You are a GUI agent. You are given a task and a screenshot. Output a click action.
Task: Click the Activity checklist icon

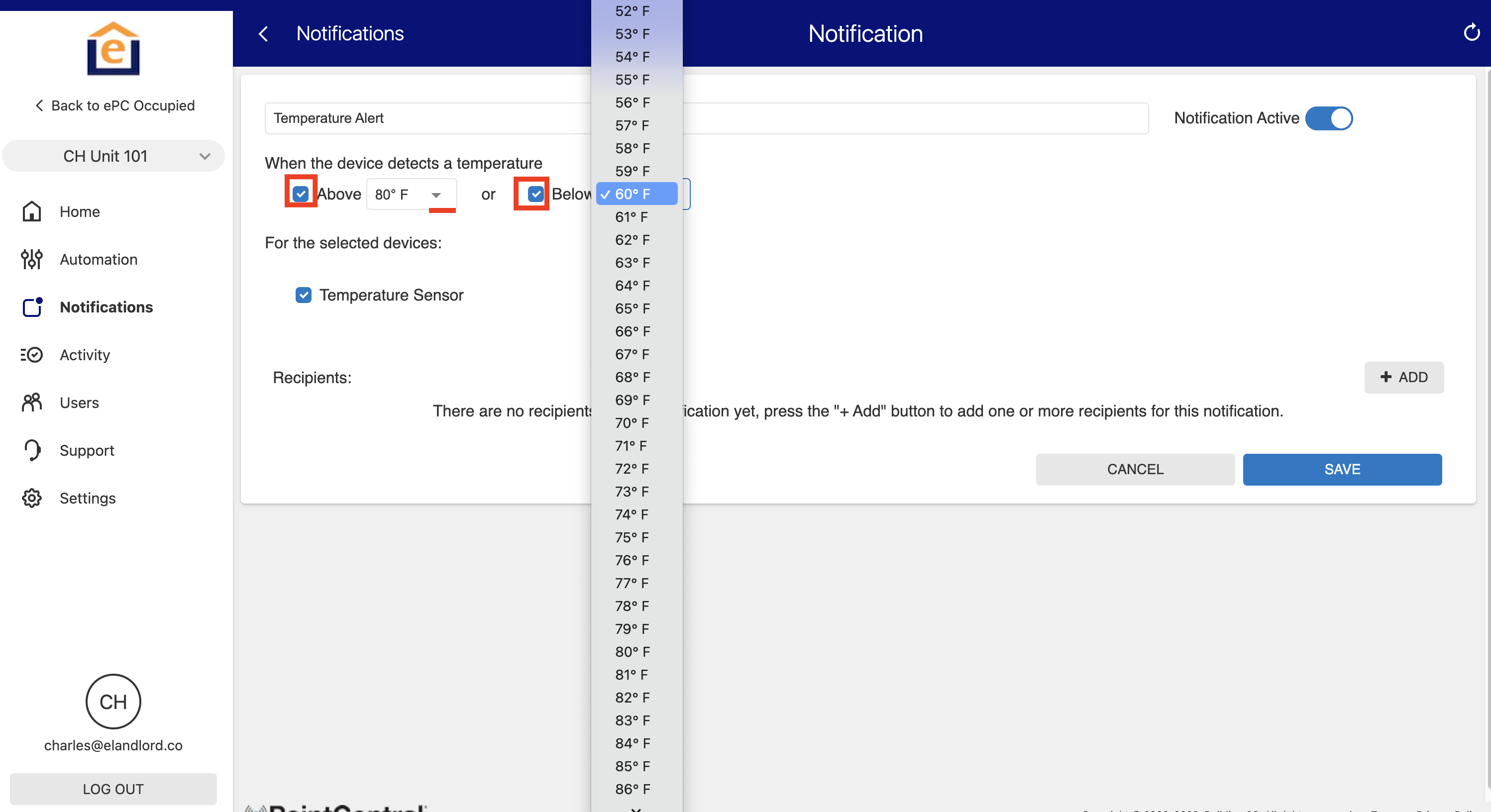pos(31,354)
